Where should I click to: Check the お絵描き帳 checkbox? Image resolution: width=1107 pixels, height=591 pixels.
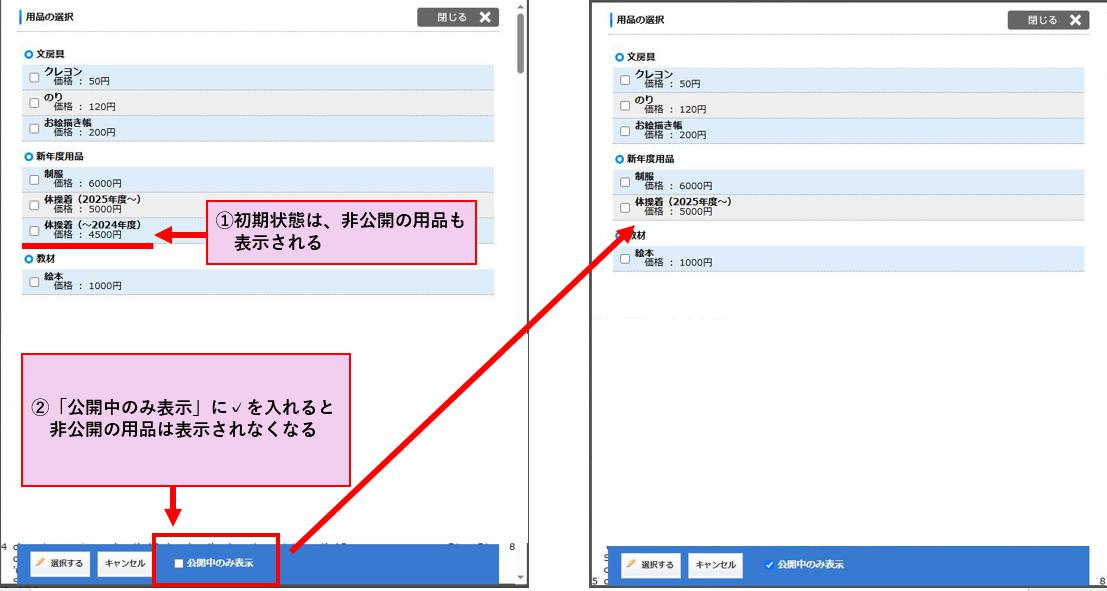pyautogui.click(x=32, y=128)
